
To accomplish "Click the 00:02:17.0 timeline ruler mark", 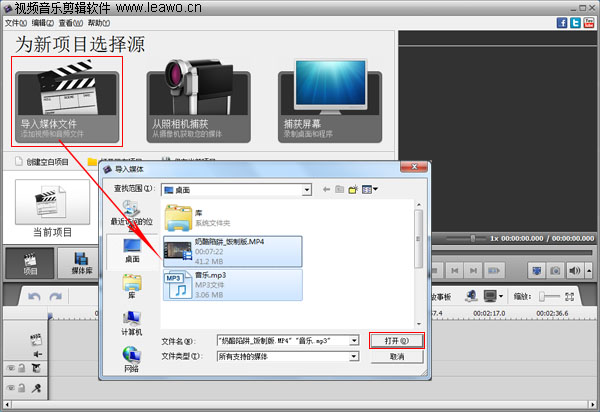I will [489, 313].
